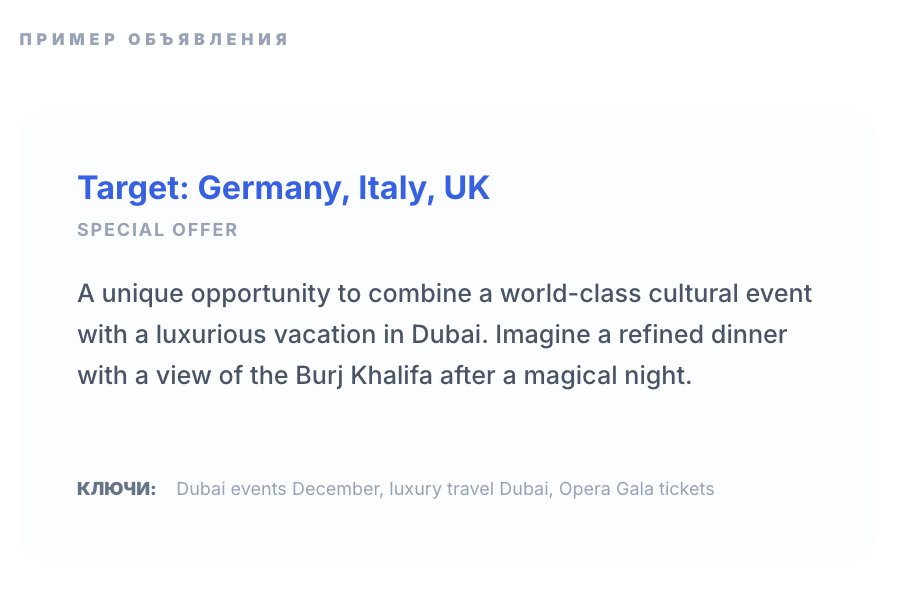Click "Dubai" in the description paragraph

(x=447, y=335)
